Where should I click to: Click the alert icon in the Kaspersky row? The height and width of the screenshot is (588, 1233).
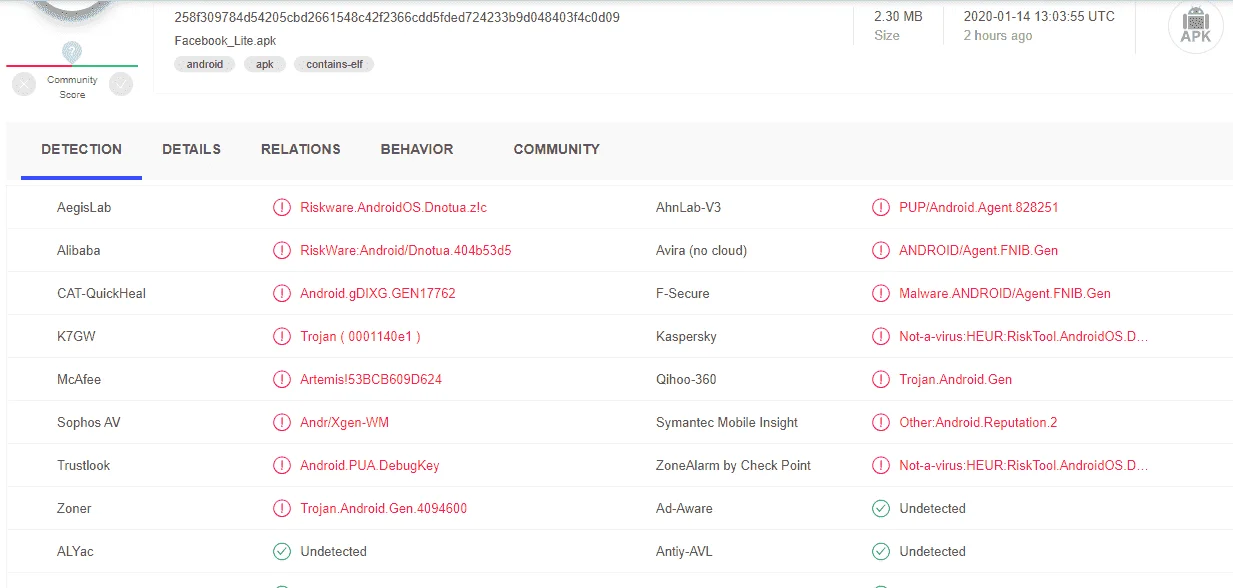tap(881, 336)
